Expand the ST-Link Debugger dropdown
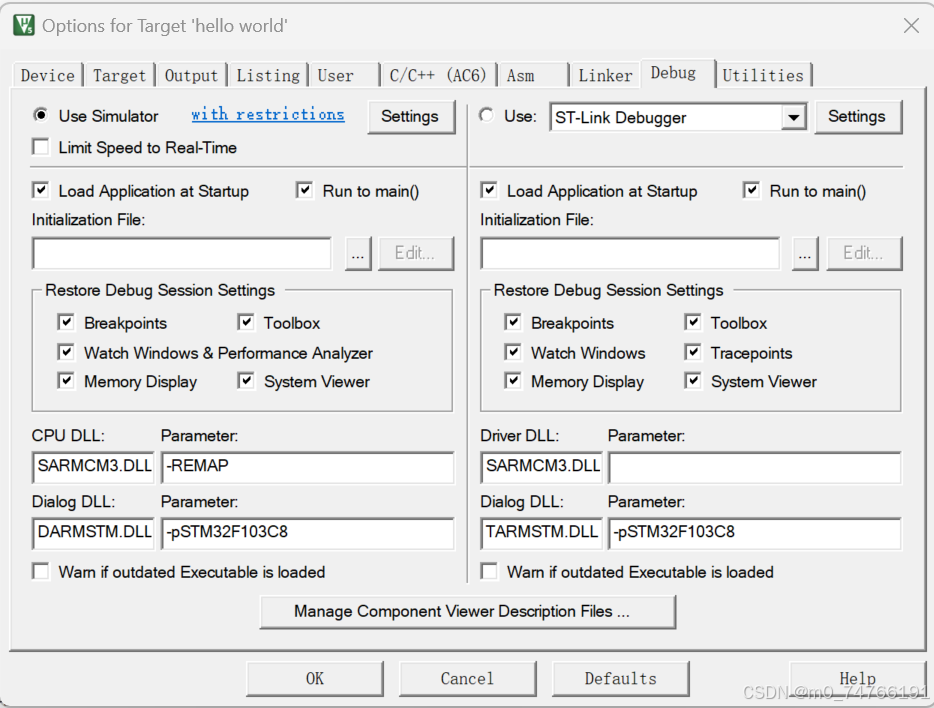The image size is (934, 708). 793,117
